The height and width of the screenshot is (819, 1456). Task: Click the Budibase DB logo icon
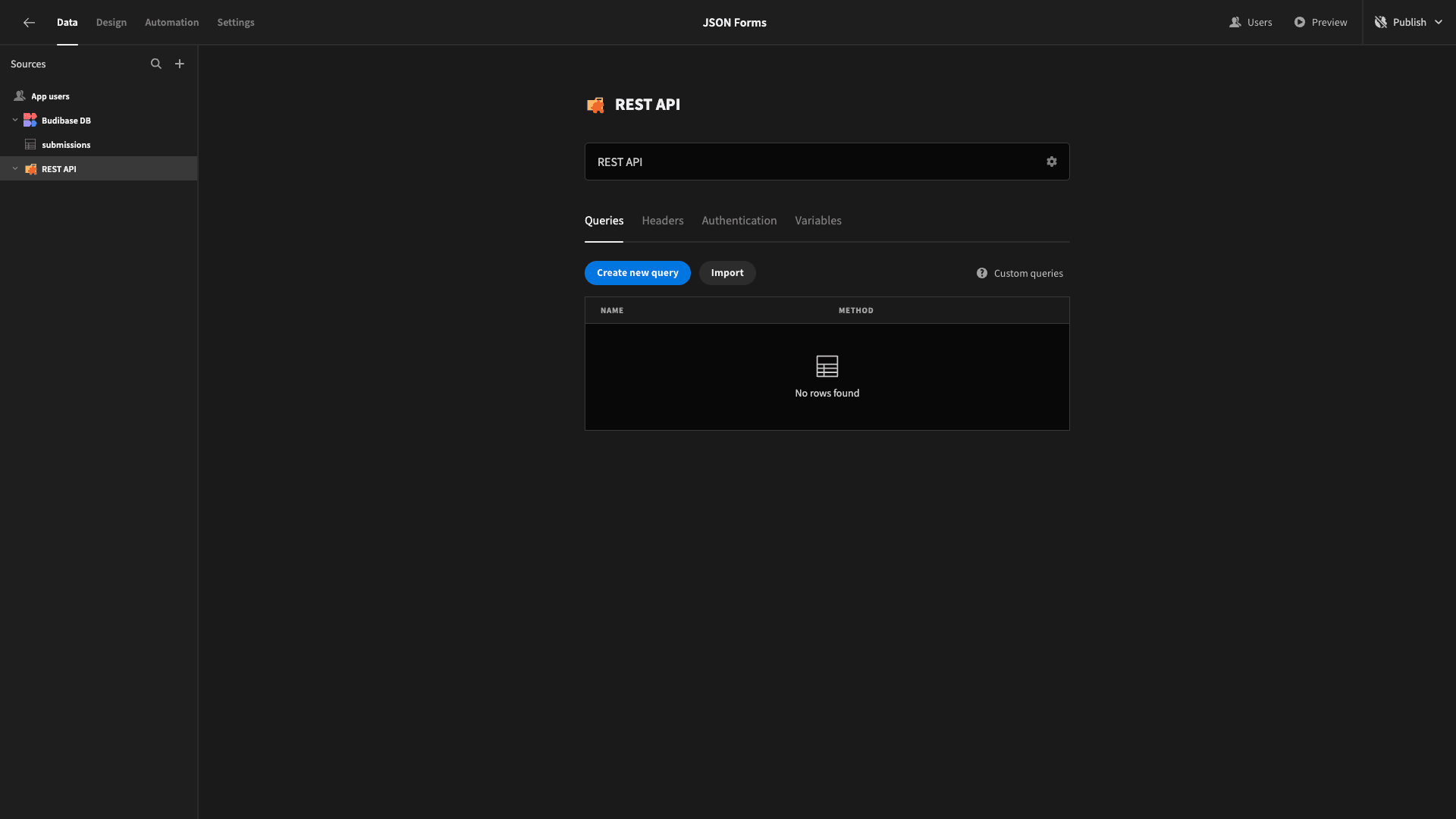coord(30,121)
